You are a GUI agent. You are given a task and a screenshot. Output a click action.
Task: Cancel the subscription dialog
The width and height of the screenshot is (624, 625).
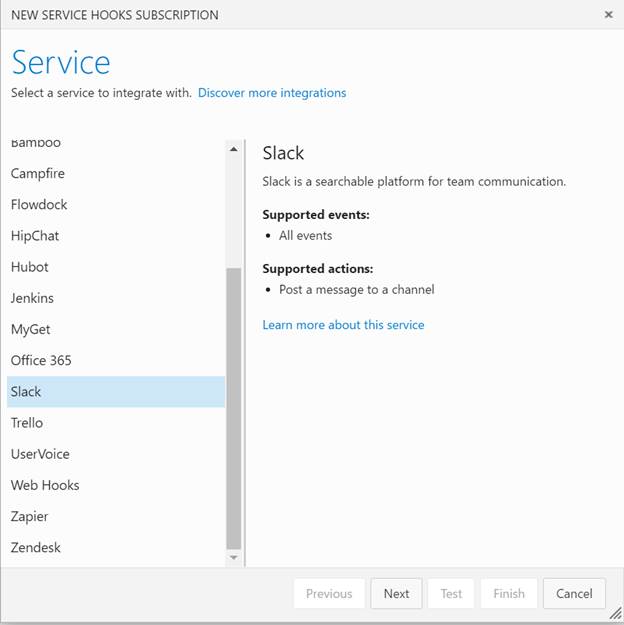pyautogui.click(x=574, y=593)
